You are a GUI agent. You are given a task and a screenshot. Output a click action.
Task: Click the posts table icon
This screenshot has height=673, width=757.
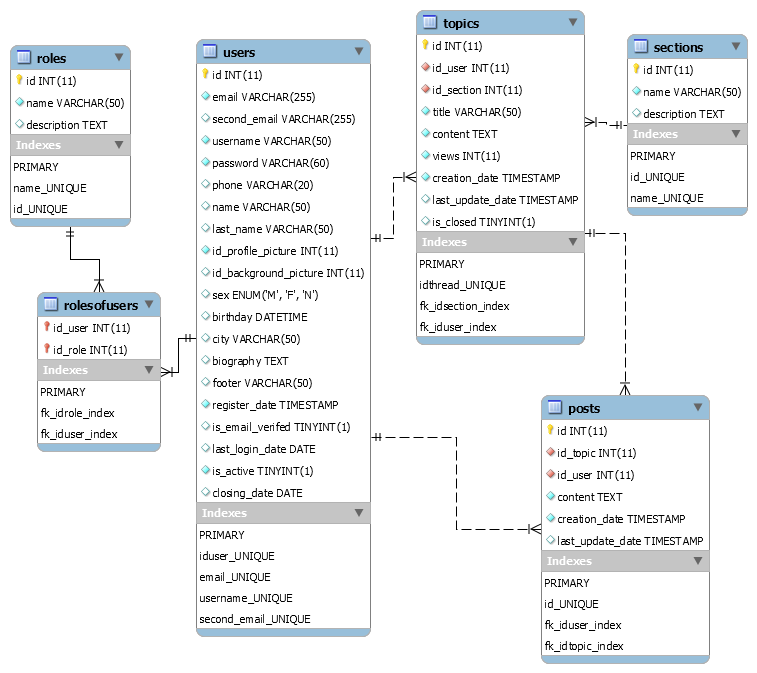tap(555, 407)
